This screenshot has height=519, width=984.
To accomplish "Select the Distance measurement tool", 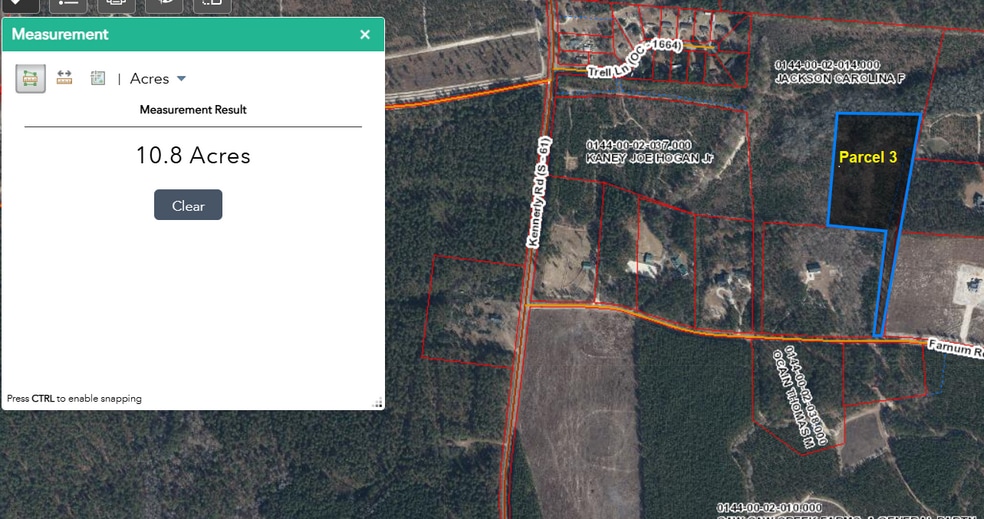I will pyautogui.click(x=64, y=78).
